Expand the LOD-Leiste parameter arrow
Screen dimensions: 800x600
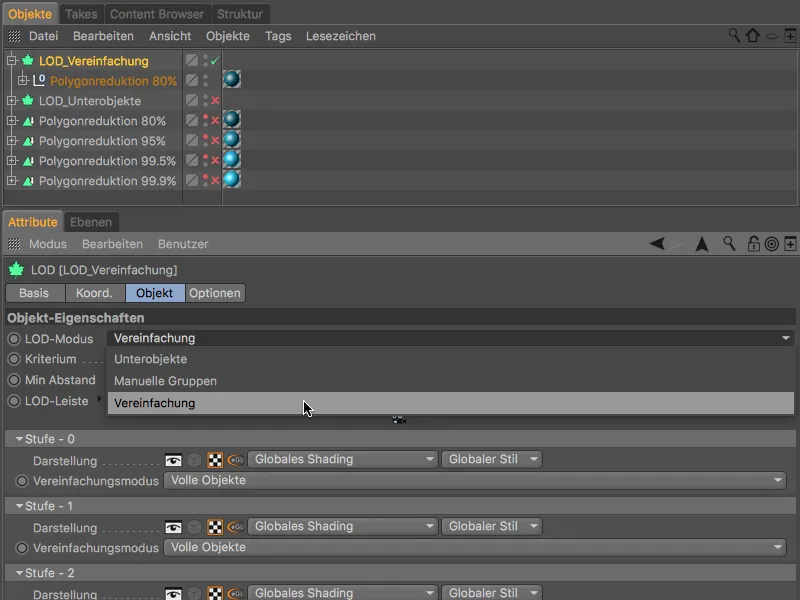click(x=99, y=398)
